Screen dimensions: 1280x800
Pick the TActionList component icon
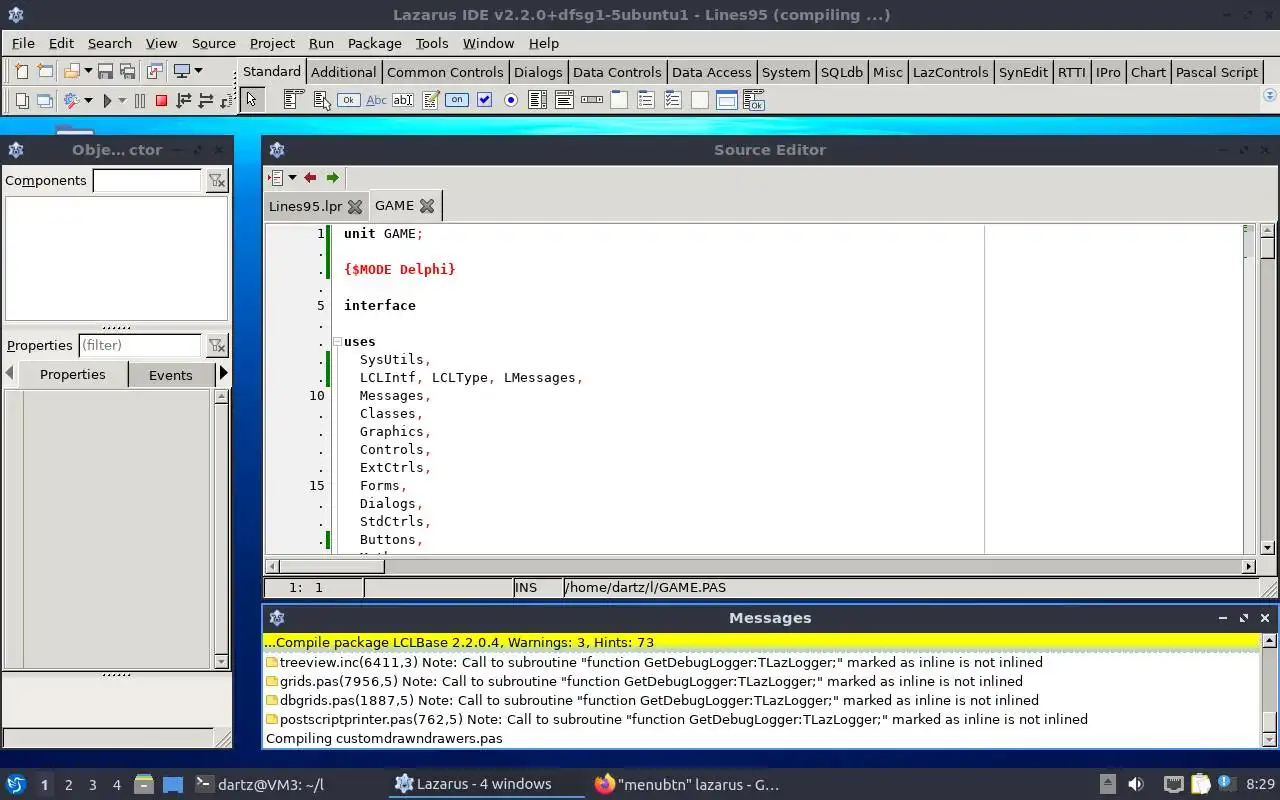[x=754, y=100]
